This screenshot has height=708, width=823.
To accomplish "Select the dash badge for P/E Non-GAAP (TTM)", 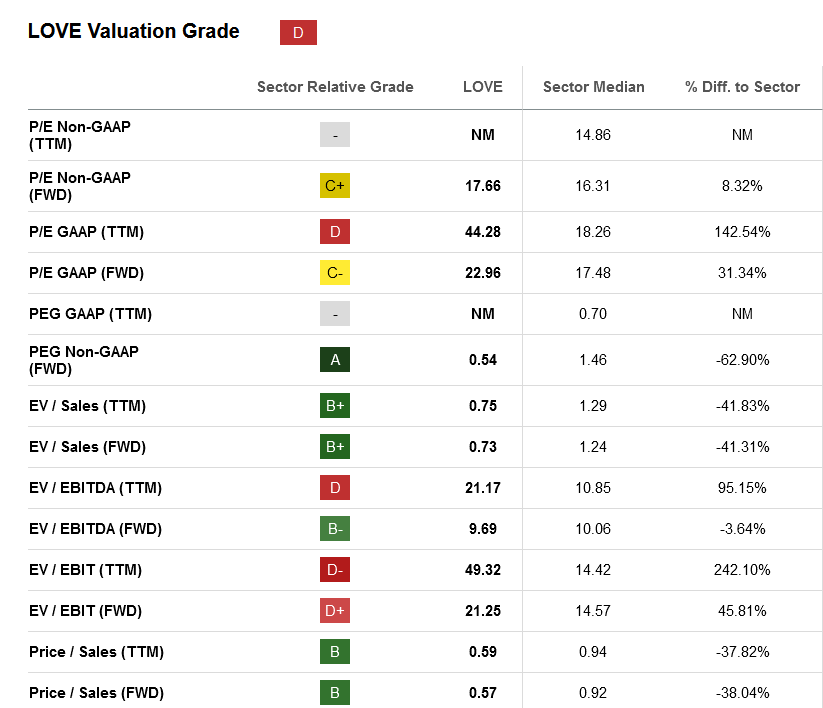I will coord(335,134).
